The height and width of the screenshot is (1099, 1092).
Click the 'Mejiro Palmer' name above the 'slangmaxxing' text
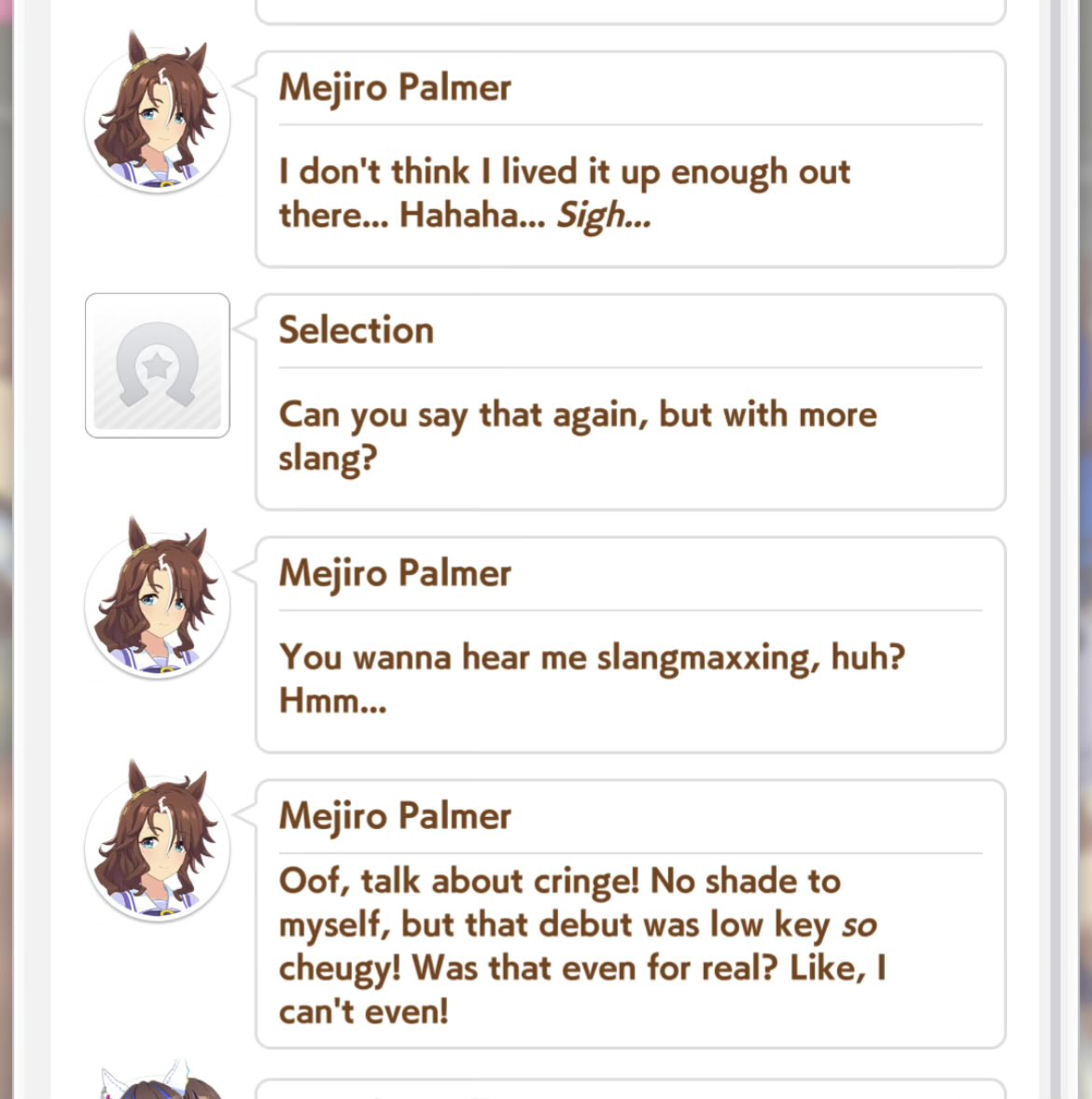[x=395, y=573]
